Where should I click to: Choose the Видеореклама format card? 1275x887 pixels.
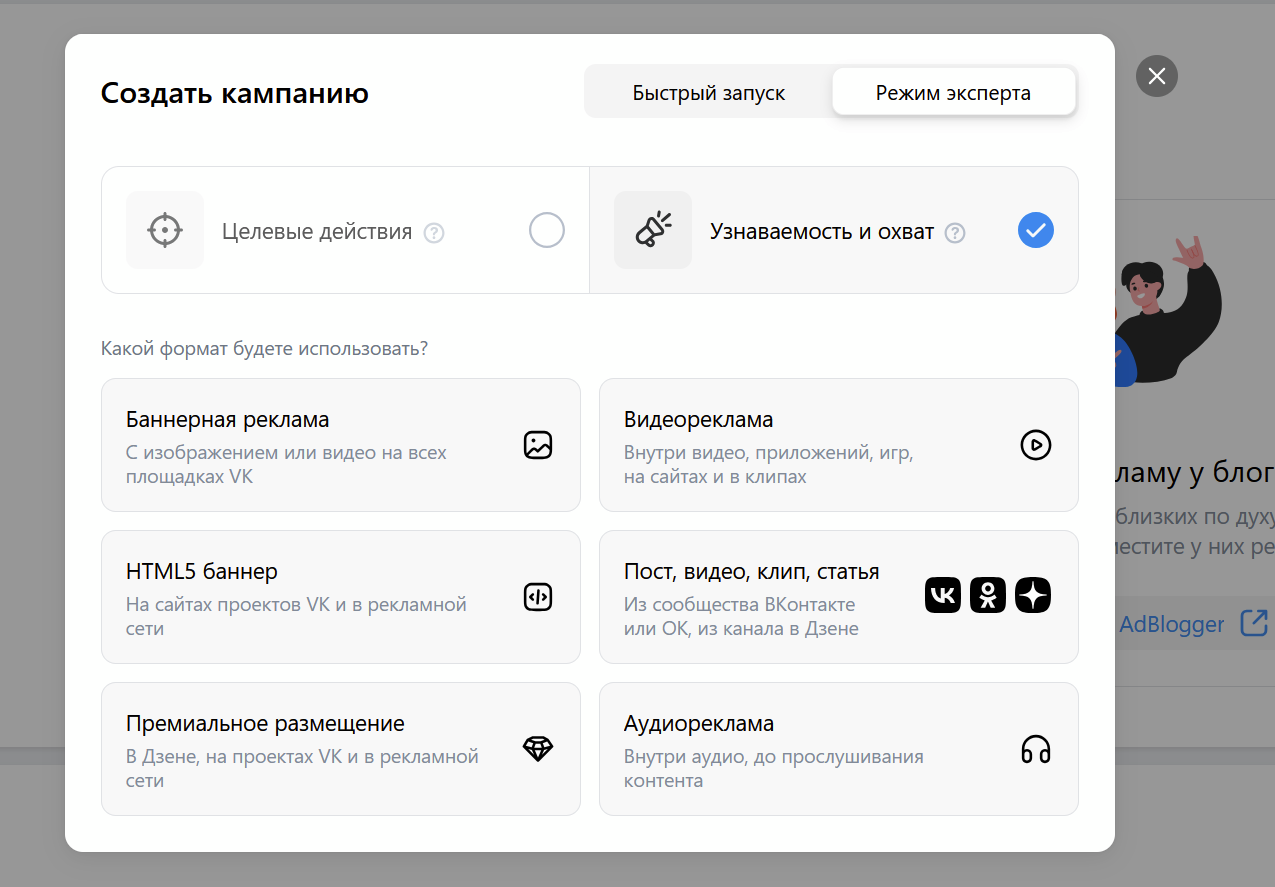pos(839,445)
